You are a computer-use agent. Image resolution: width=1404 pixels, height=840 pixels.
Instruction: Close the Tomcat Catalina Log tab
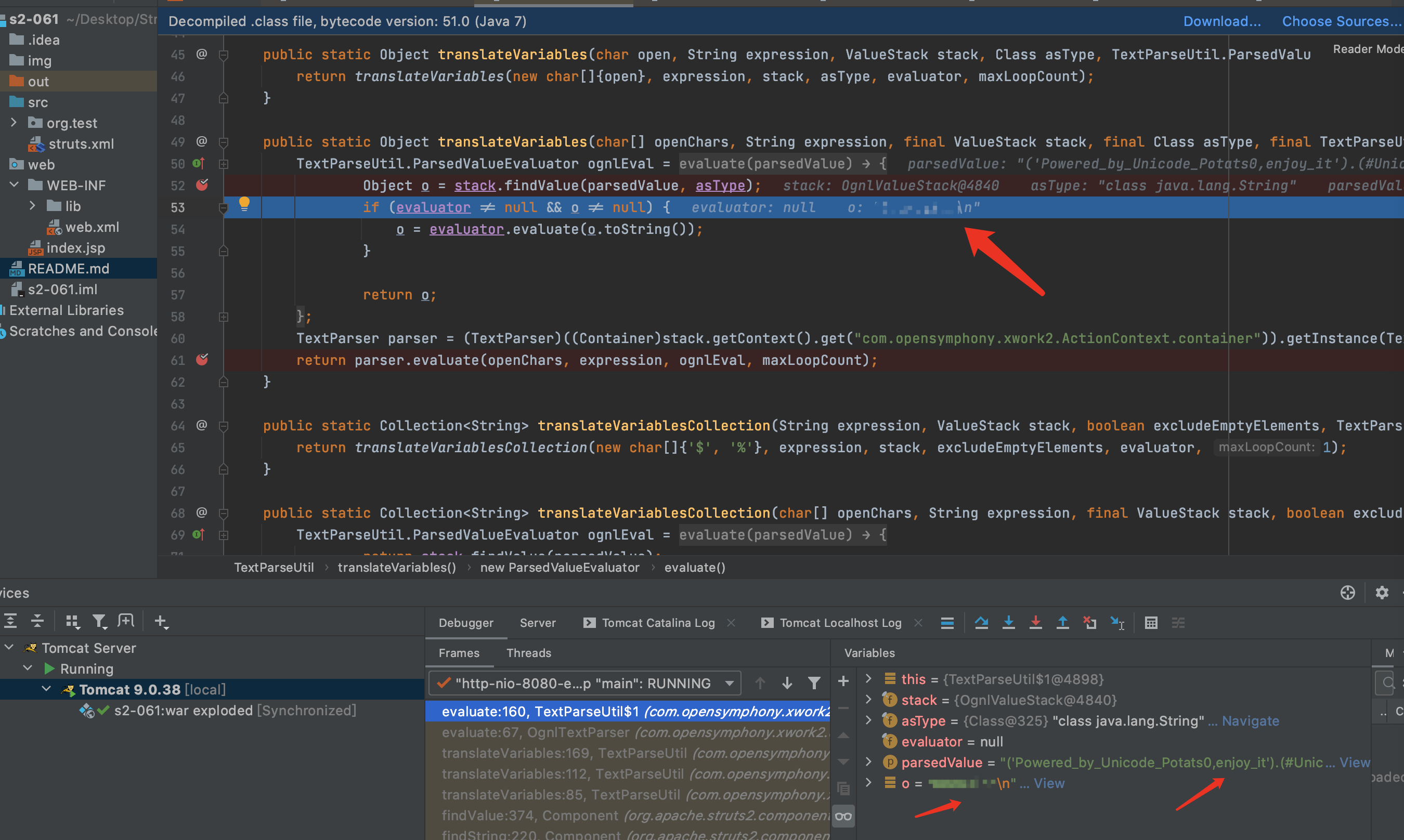click(x=731, y=623)
